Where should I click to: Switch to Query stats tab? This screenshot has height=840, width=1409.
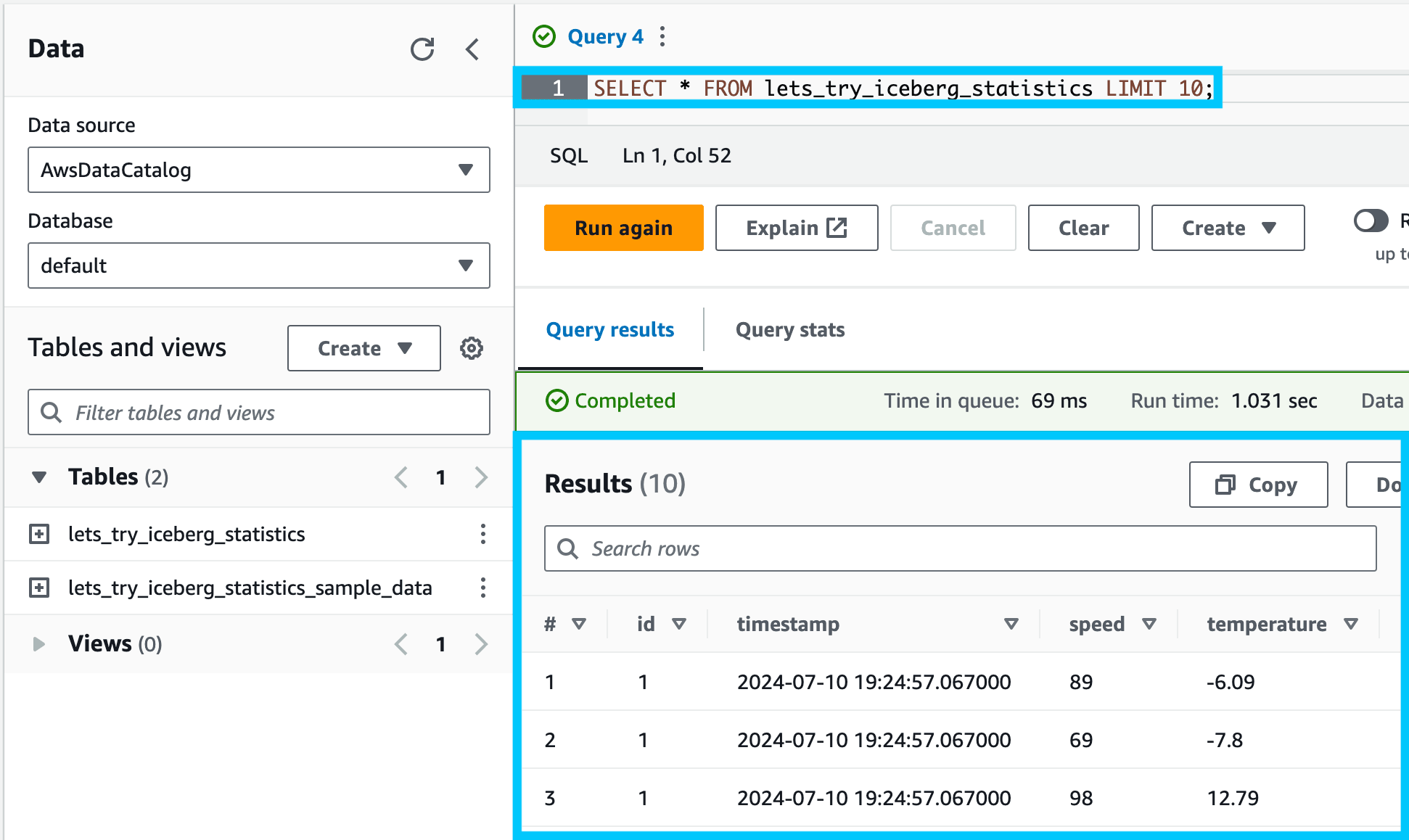pos(790,330)
